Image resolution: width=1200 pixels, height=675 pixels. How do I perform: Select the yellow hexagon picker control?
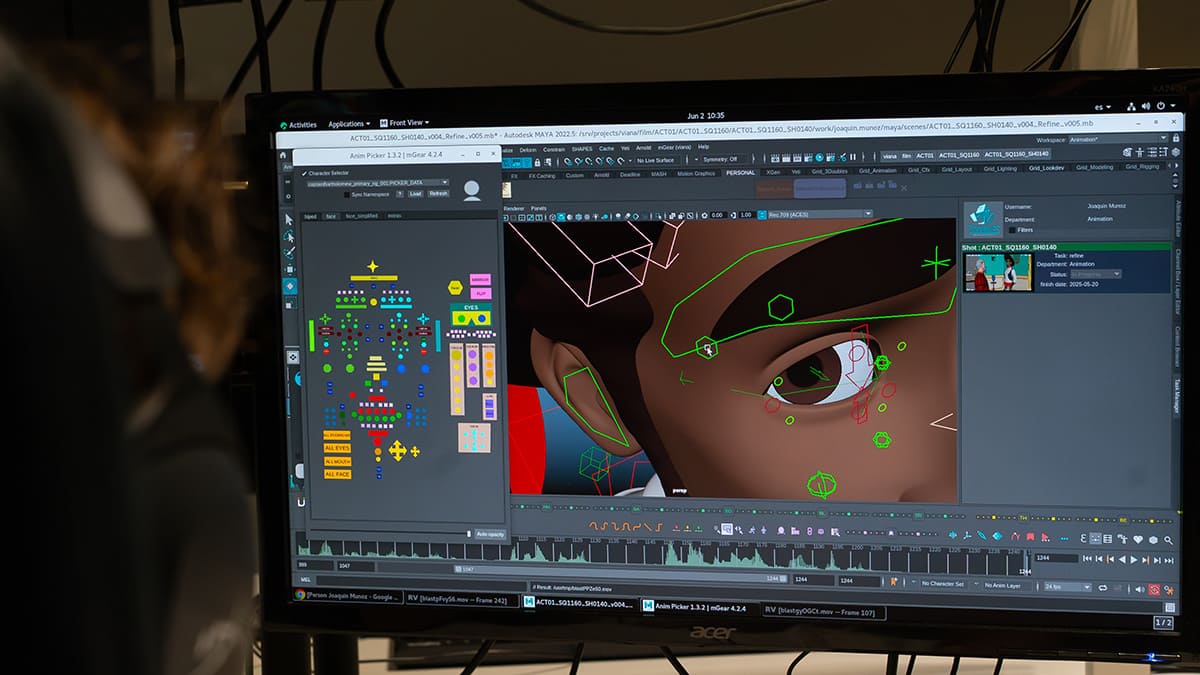tap(455, 288)
